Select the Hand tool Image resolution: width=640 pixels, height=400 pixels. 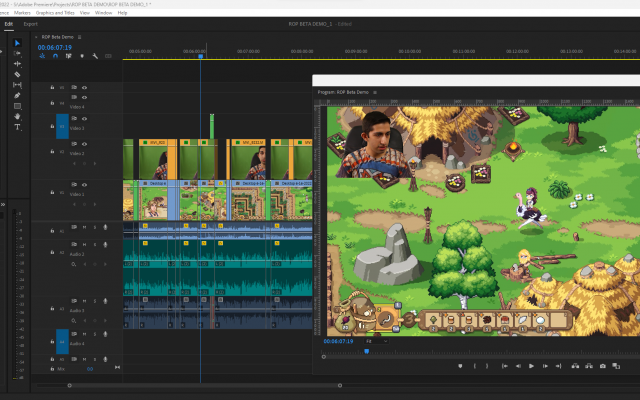[17, 117]
